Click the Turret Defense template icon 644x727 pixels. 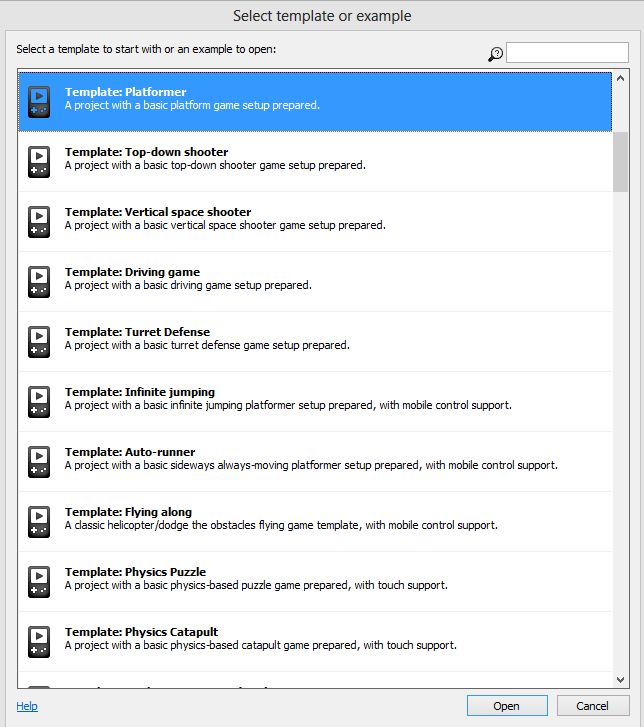point(39,342)
